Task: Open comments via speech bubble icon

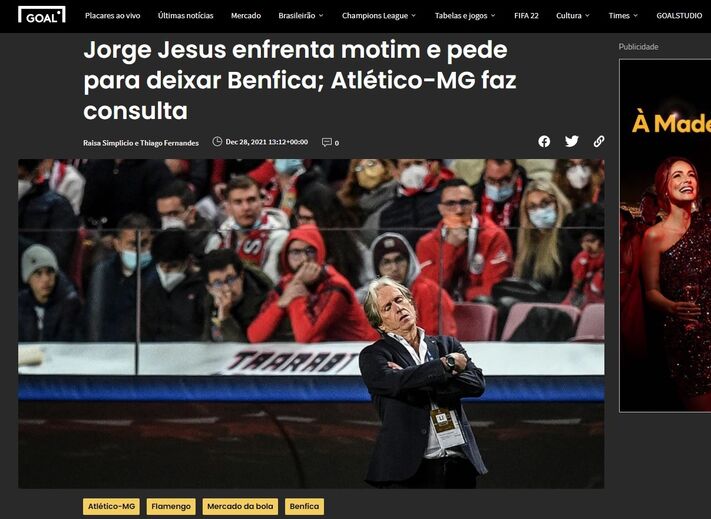Action: [326, 142]
